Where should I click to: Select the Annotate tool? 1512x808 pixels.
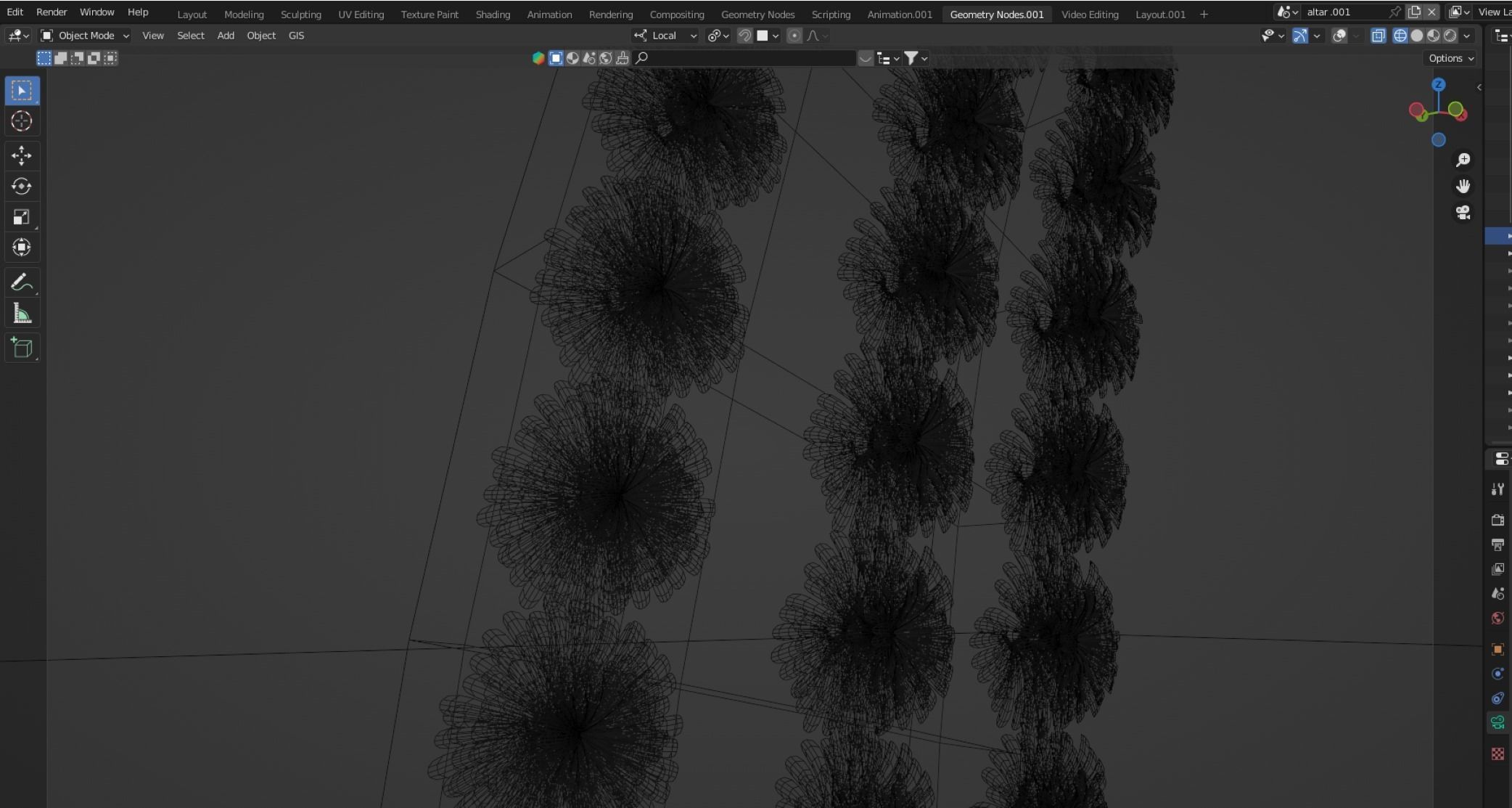tap(21, 282)
